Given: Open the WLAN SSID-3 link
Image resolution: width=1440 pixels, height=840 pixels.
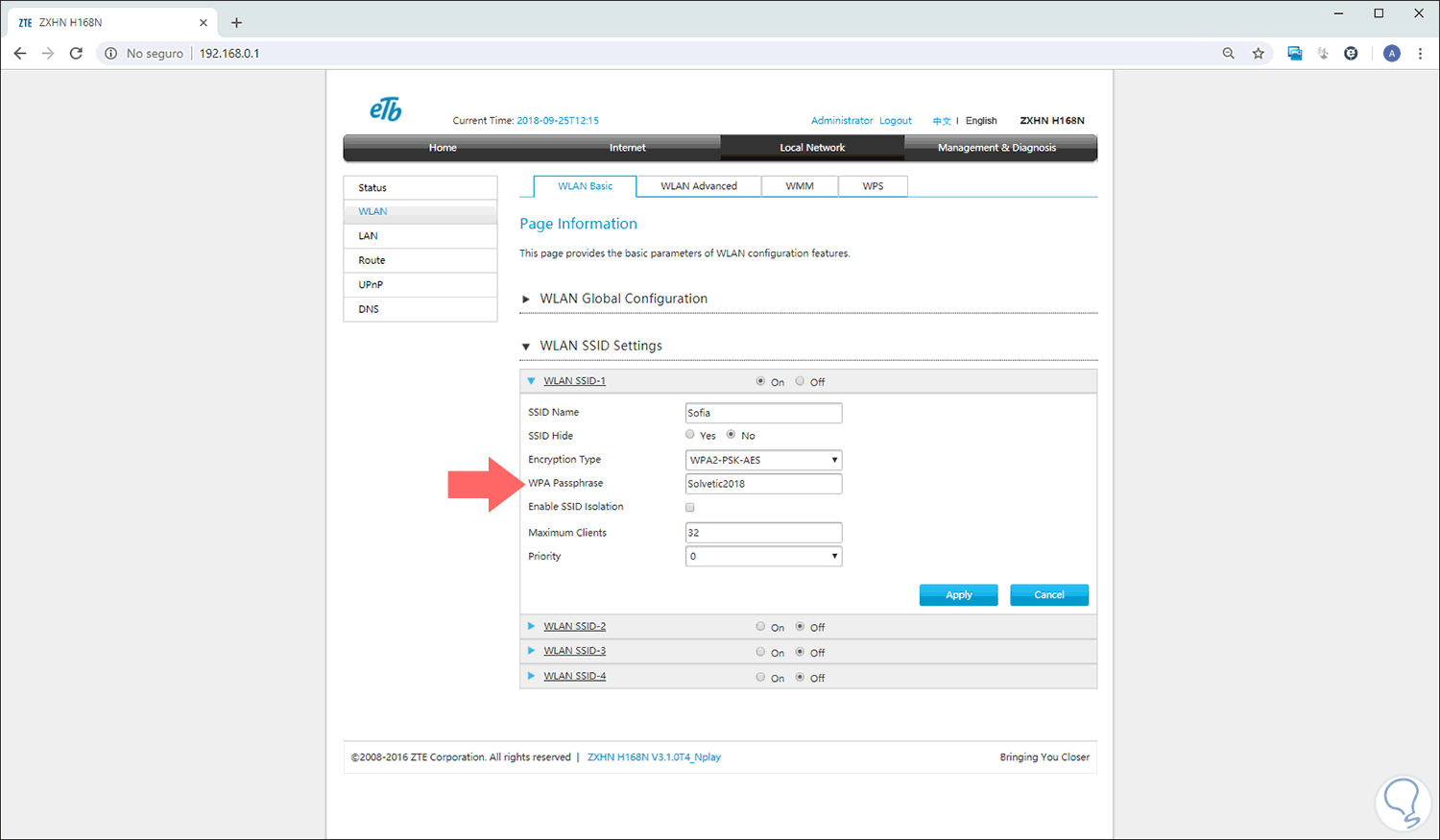Looking at the screenshot, I should coord(575,651).
